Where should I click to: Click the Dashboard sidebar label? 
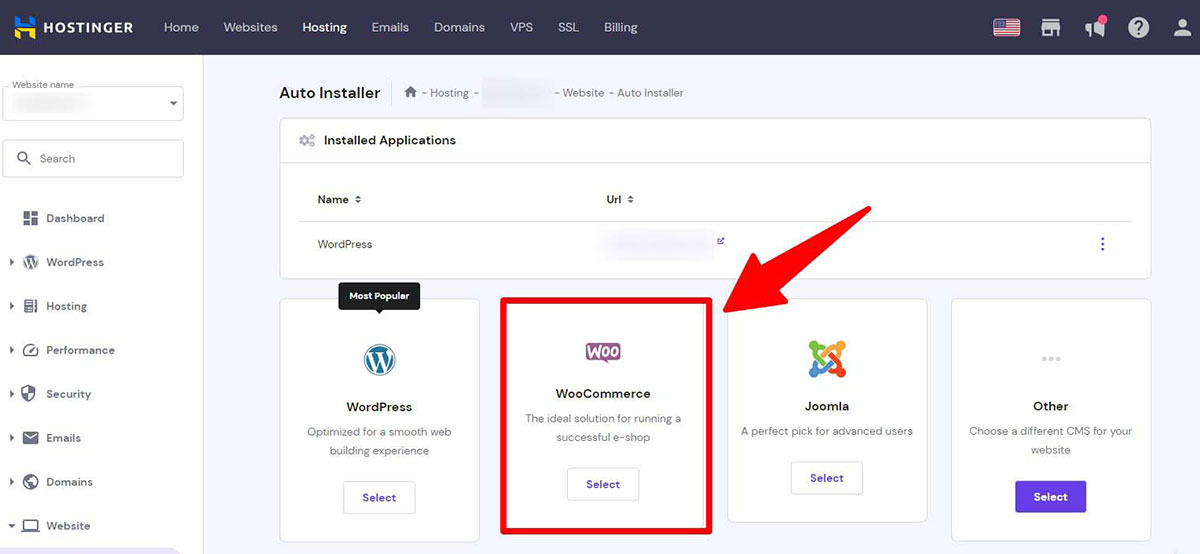pyautogui.click(x=75, y=218)
